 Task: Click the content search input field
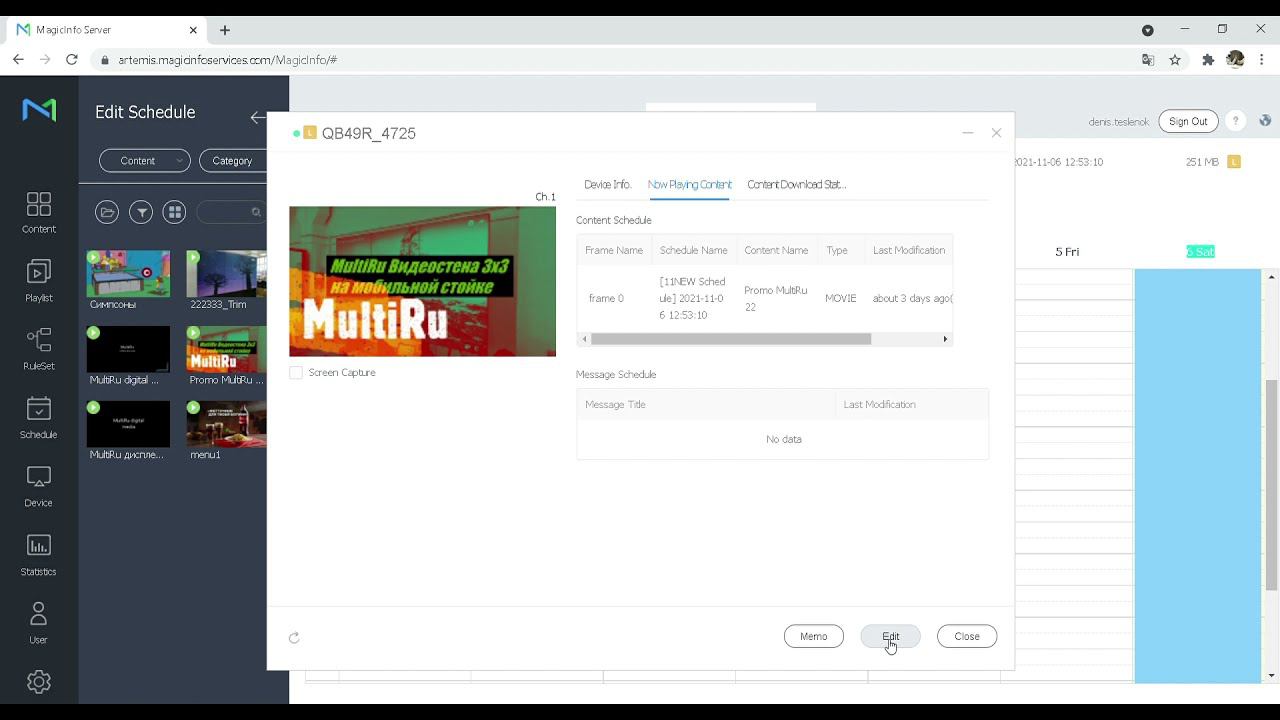click(x=232, y=212)
